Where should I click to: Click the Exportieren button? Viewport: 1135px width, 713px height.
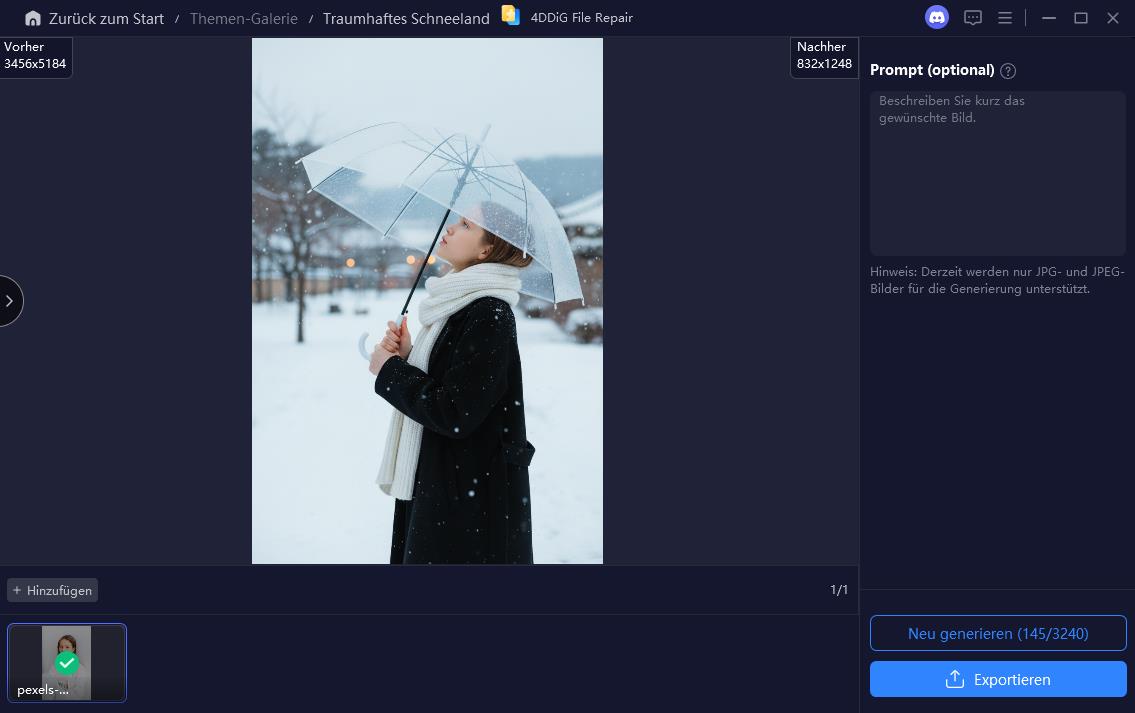point(998,679)
